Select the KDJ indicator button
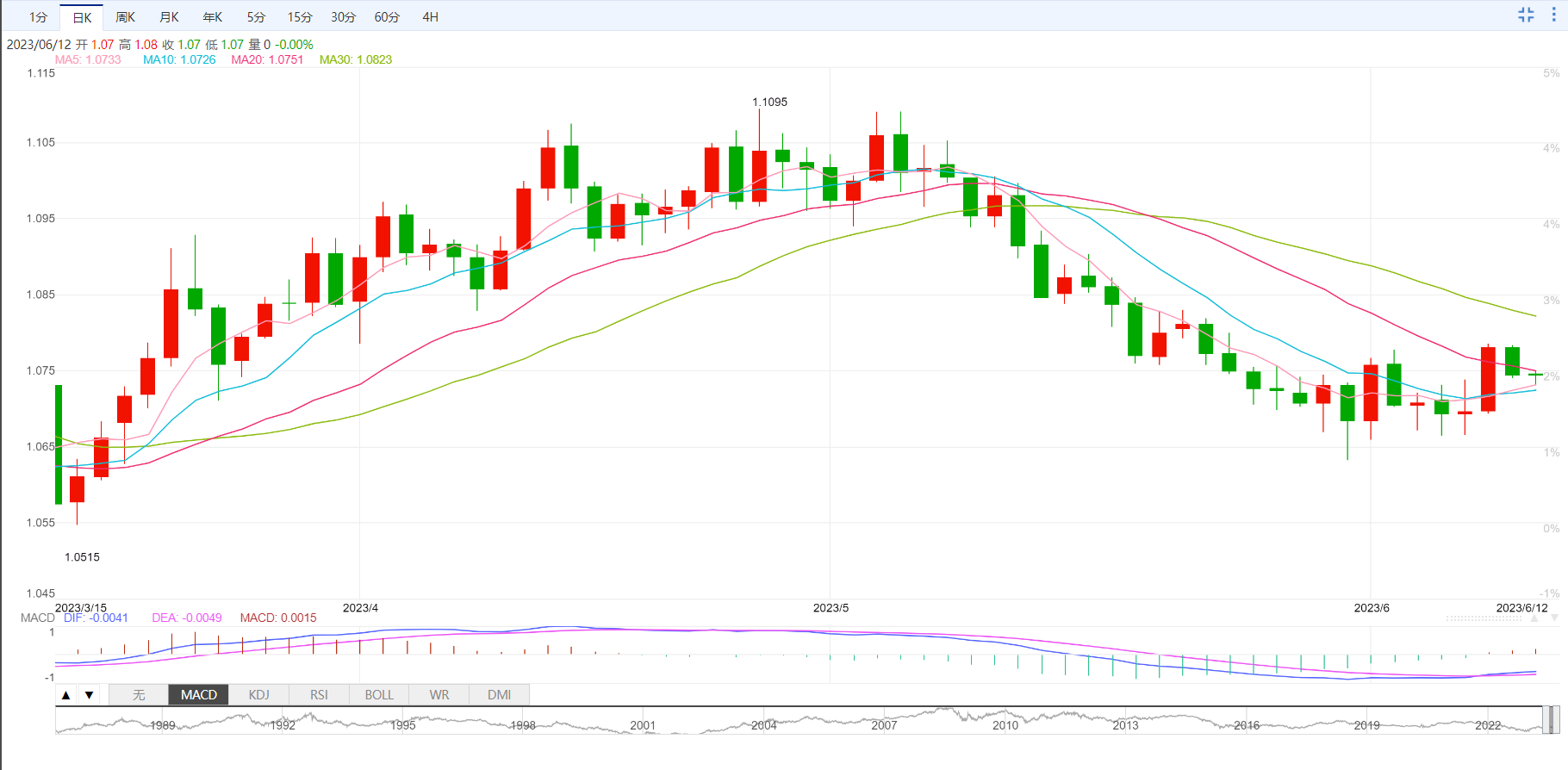This screenshot has height=770, width=1568. pos(258,695)
